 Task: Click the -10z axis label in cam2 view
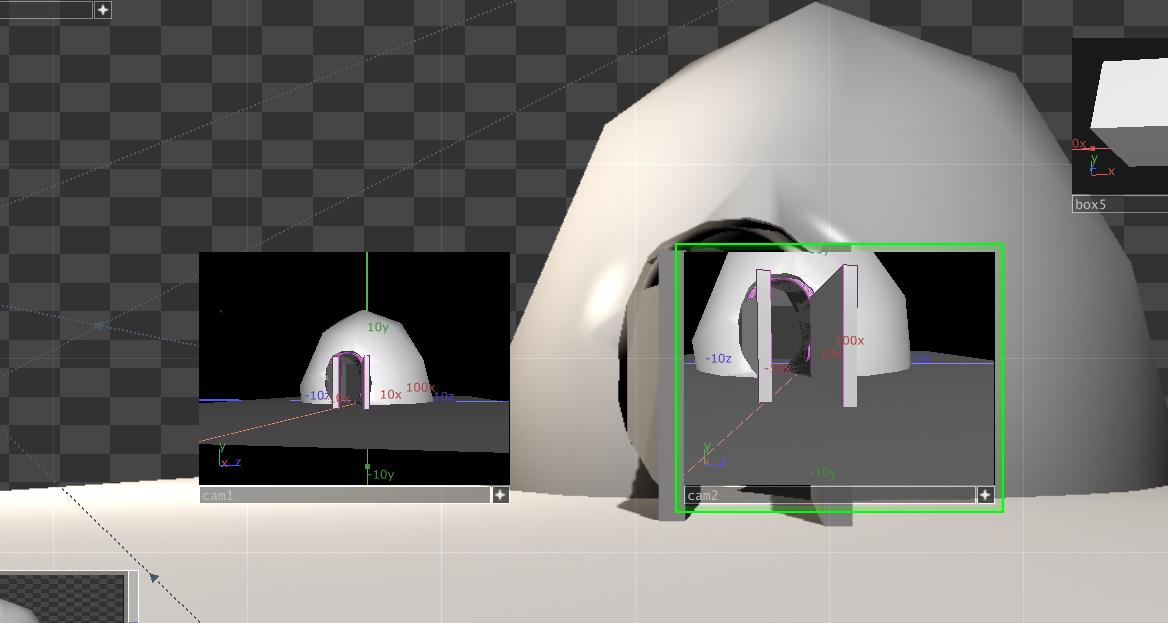[718, 358]
